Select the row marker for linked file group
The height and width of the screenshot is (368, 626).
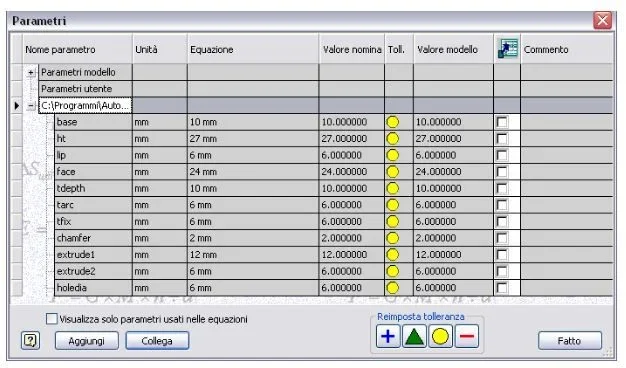(16, 106)
